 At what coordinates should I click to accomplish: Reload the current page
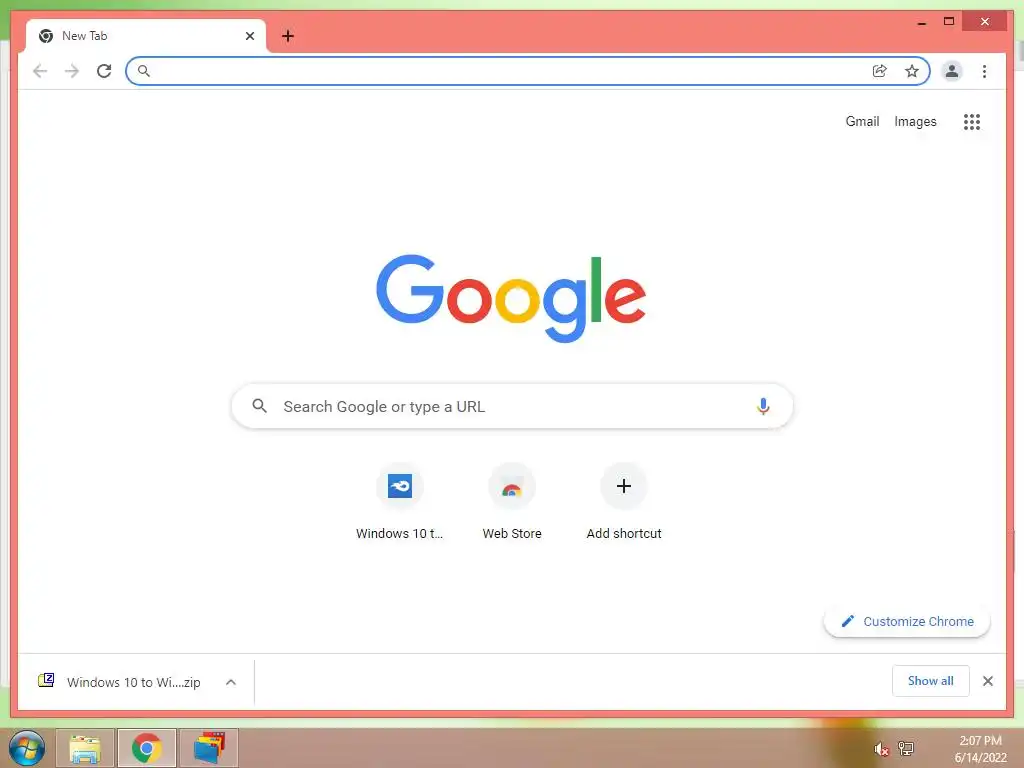104,71
